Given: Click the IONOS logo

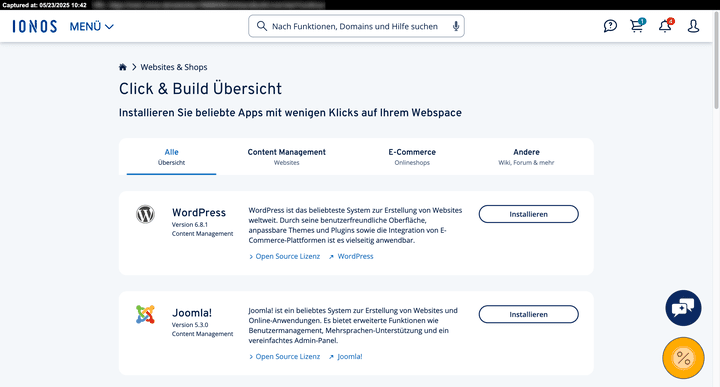Looking at the screenshot, I should tap(35, 27).
